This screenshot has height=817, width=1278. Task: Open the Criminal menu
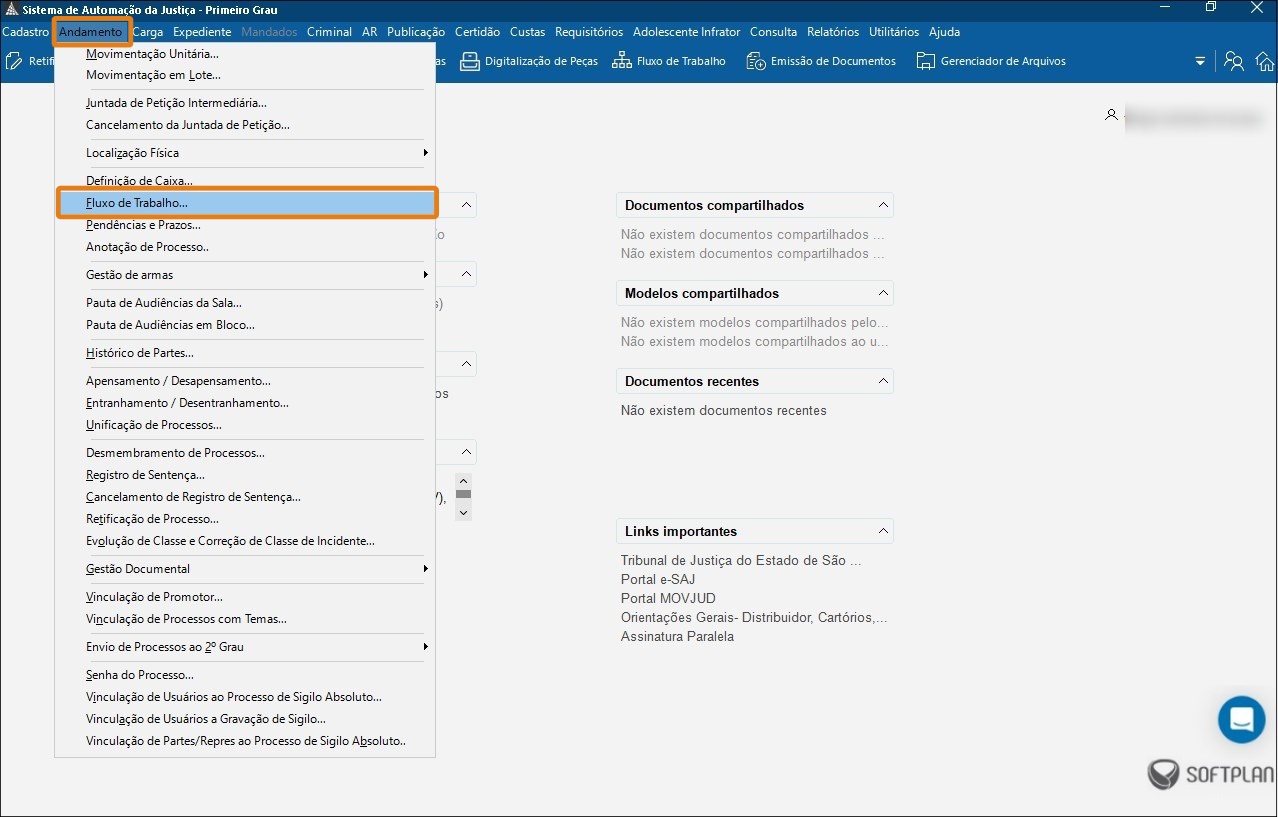pos(329,32)
